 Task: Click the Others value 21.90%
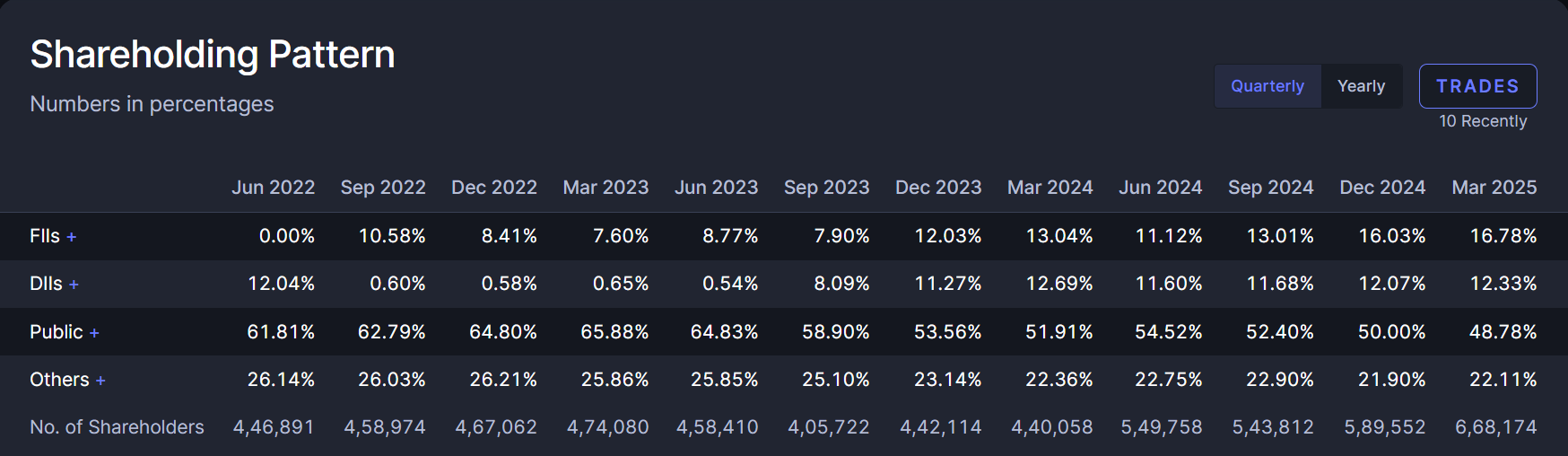[x=1392, y=380]
